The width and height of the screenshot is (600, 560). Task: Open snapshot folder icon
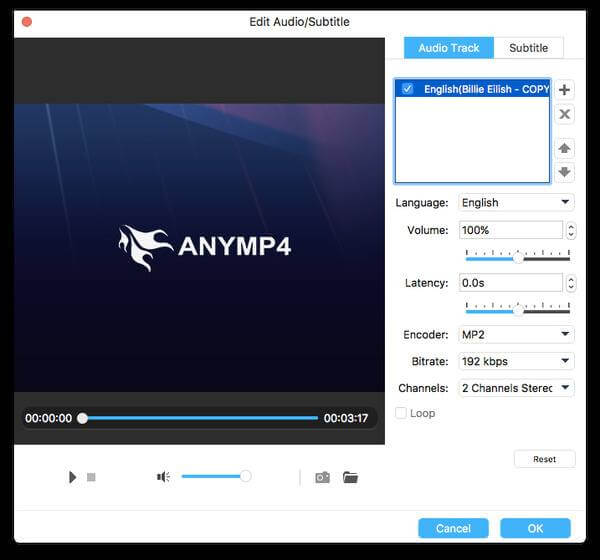coord(350,477)
